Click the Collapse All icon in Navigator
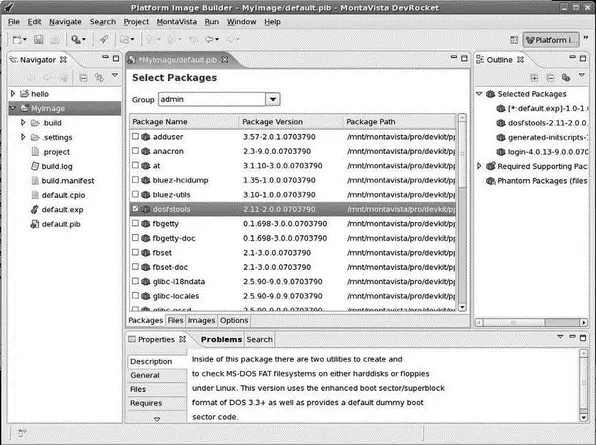The image size is (596, 445). click(83, 78)
